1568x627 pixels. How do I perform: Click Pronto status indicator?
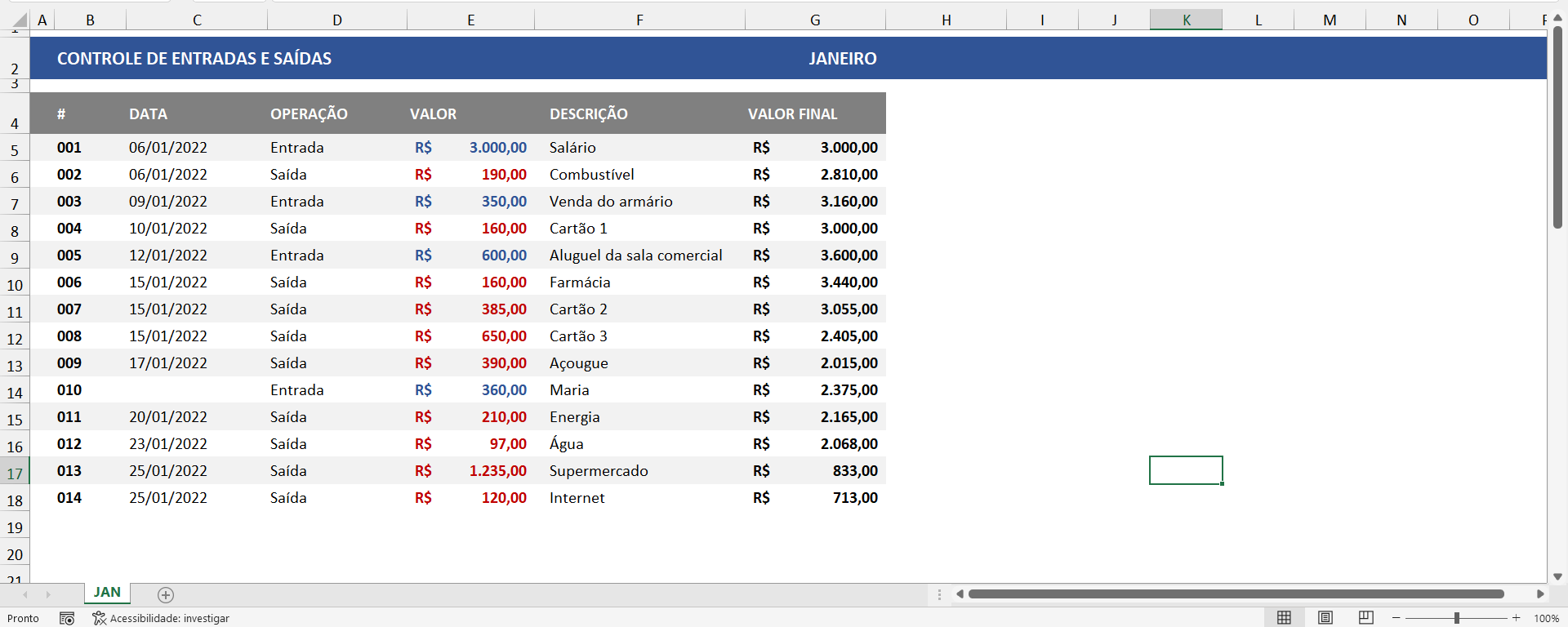click(x=23, y=618)
